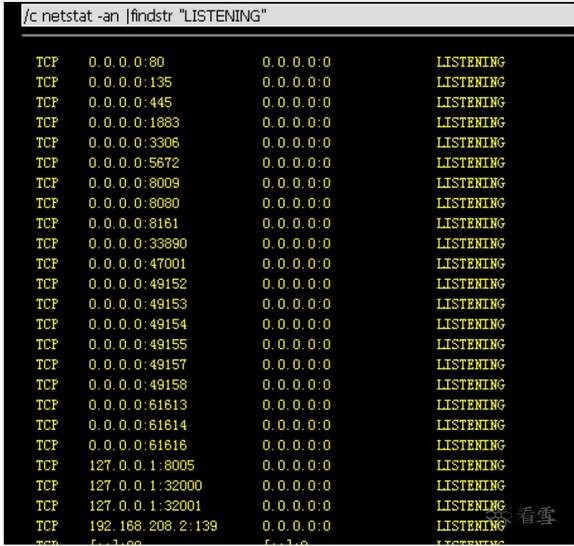Image resolution: width=574 pixels, height=546 pixels.
Task: Select the 0.0.0.0:49152 entry
Action: point(138,284)
